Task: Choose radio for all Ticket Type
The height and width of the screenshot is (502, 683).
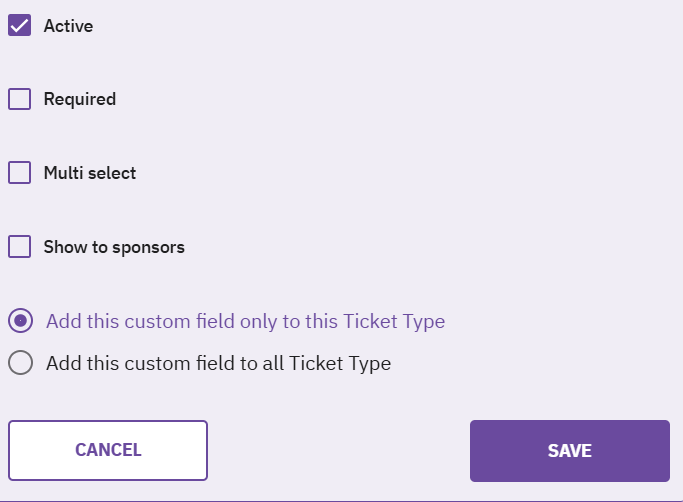Action: click(x=20, y=363)
